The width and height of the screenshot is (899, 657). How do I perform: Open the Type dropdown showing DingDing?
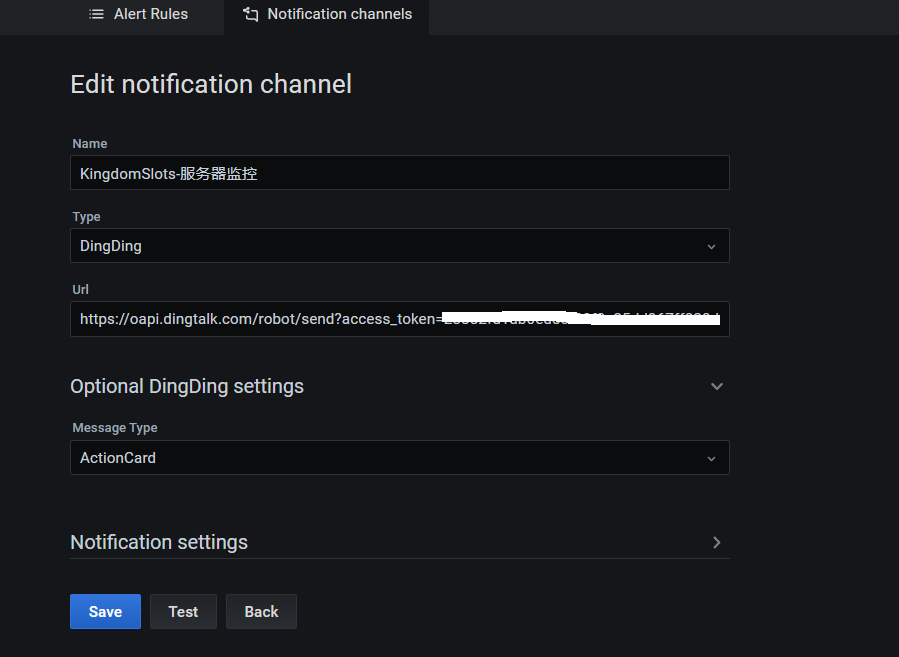tap(390, 246)
